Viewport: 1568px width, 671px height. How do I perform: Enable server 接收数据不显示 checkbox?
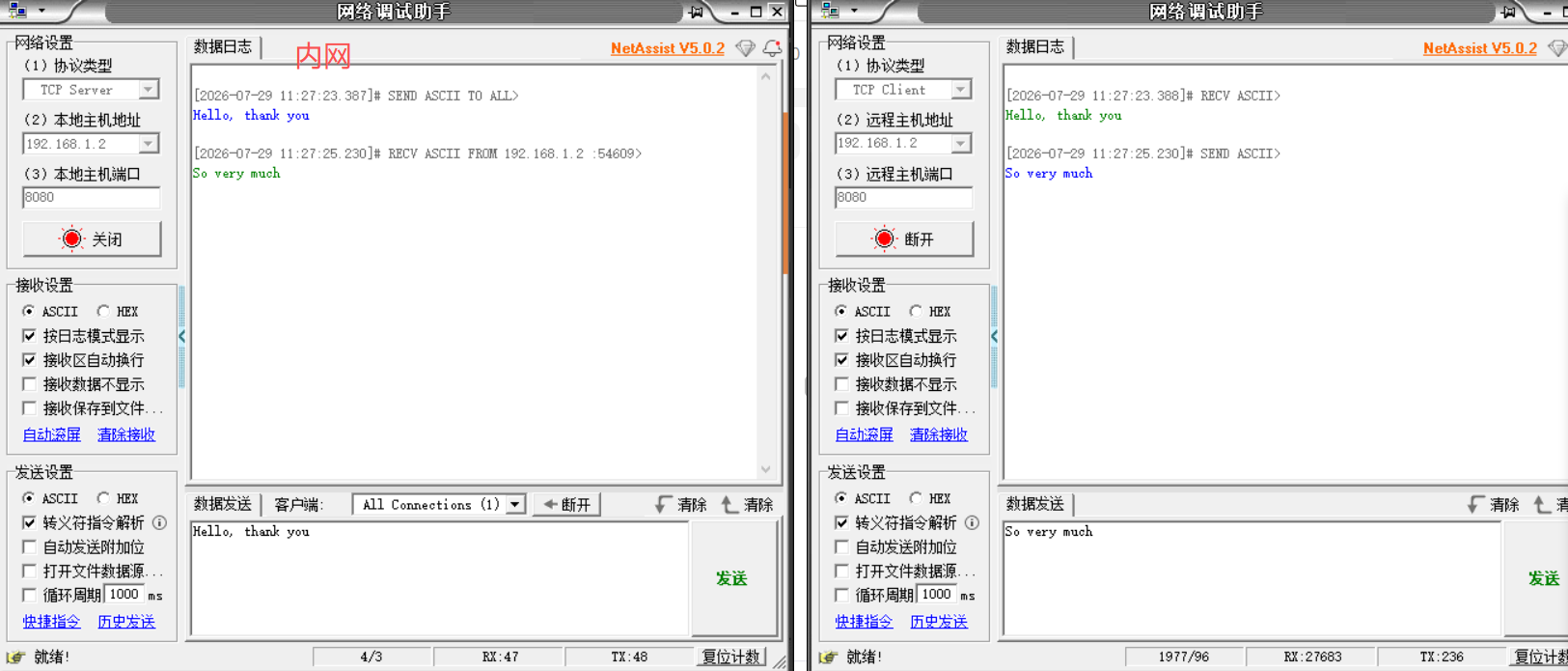(x=29, y=384)
